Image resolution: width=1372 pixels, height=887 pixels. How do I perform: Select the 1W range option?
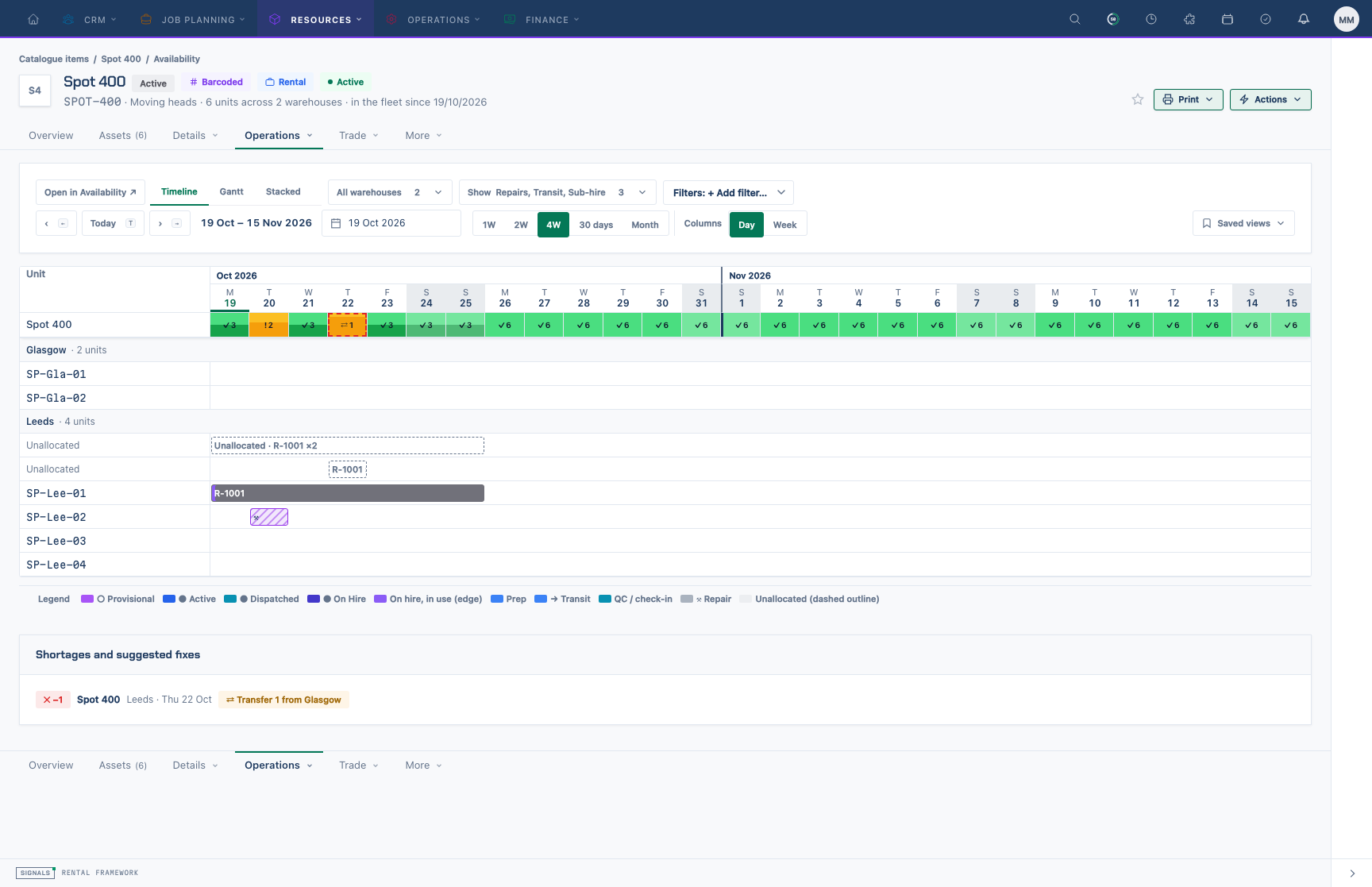click(x=489, y=225)
